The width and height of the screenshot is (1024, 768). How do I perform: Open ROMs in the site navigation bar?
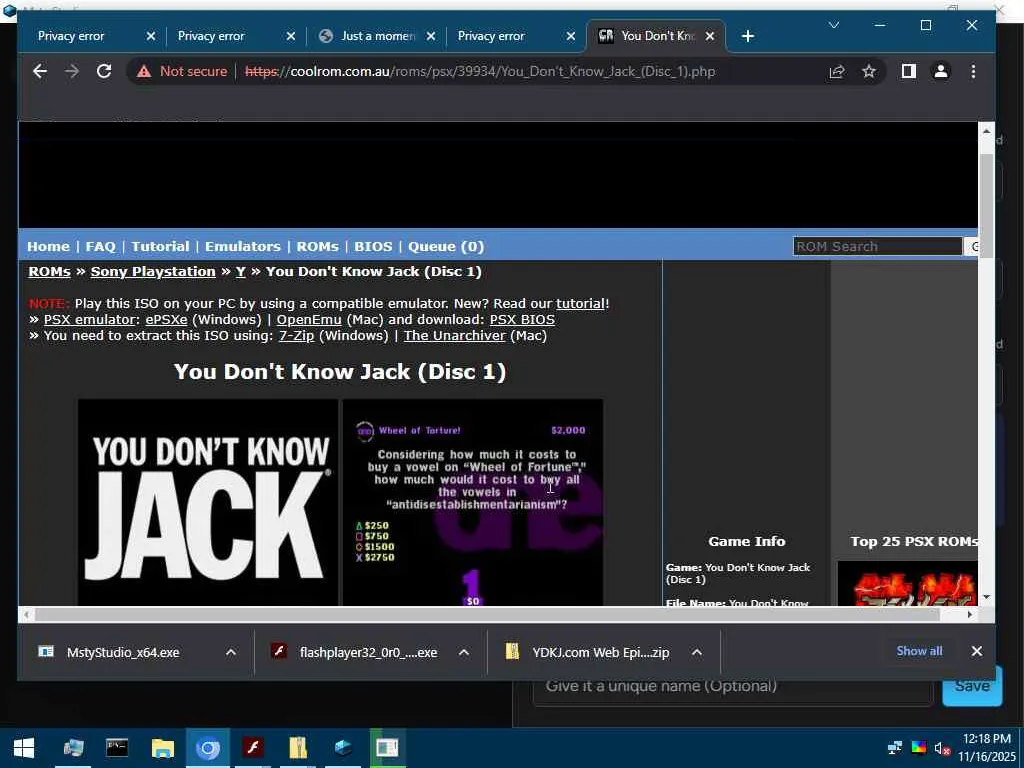pos(317,246)
